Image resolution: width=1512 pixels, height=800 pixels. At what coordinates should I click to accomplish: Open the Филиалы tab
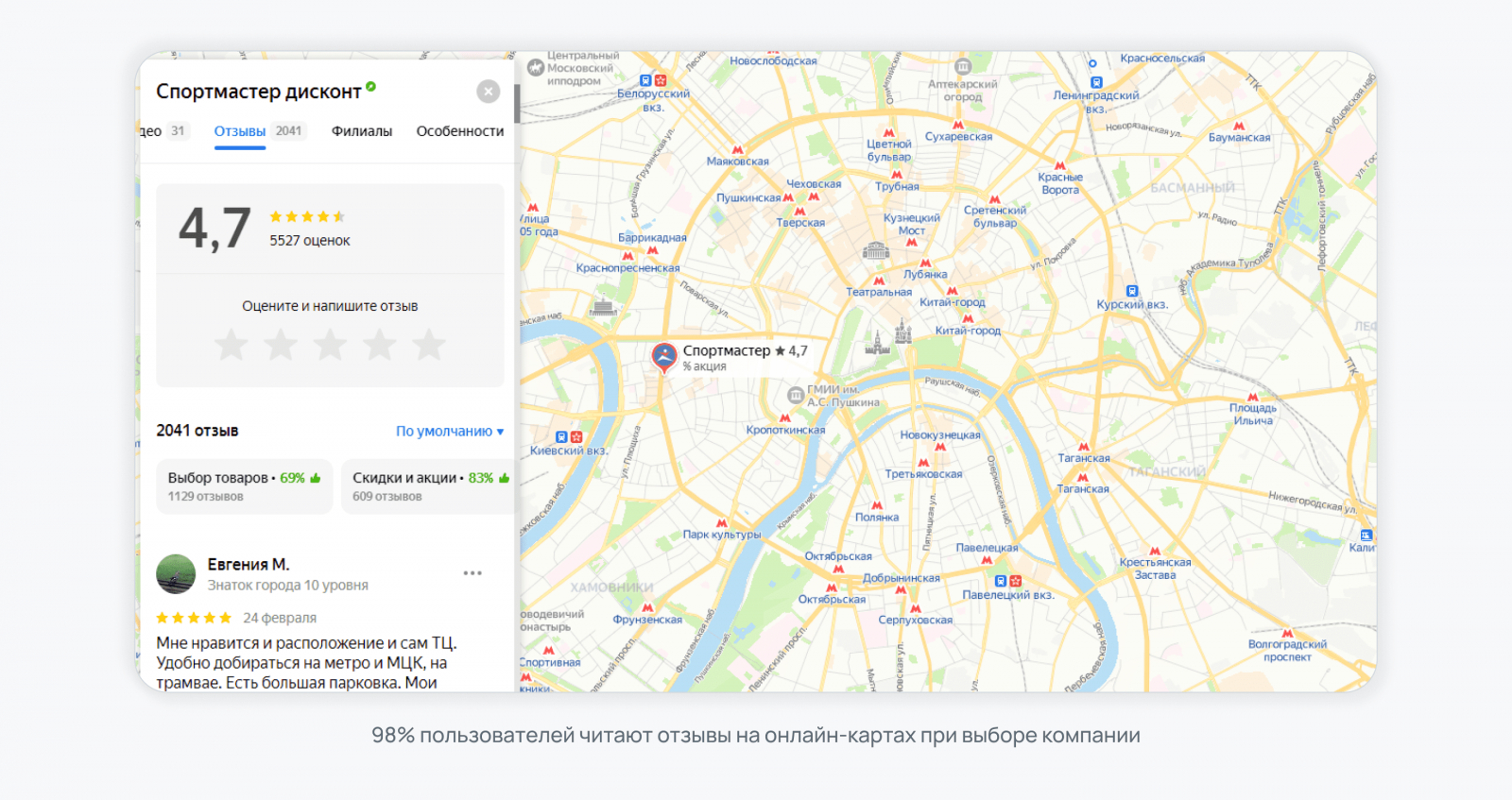362,131
